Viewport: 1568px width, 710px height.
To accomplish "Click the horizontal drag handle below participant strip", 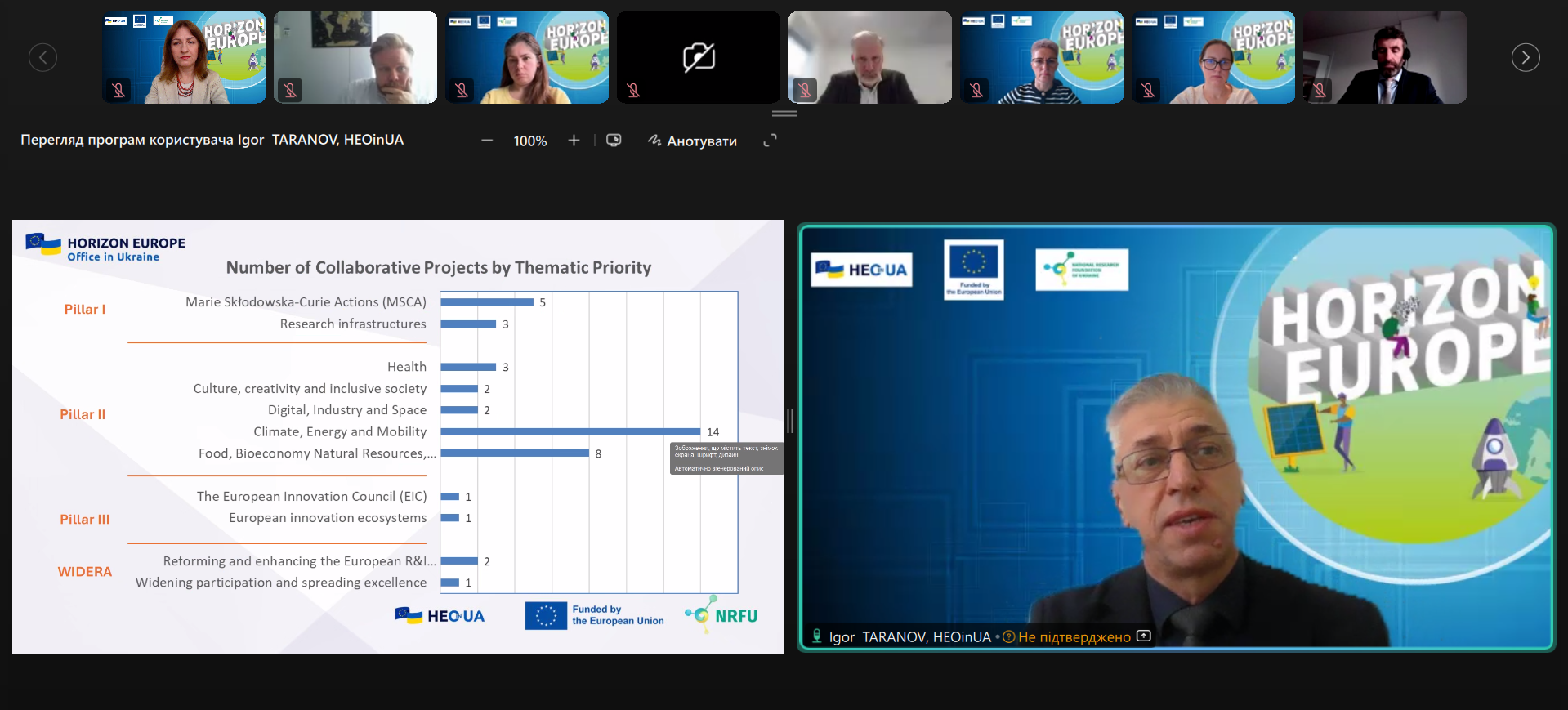I will [784, 114].
